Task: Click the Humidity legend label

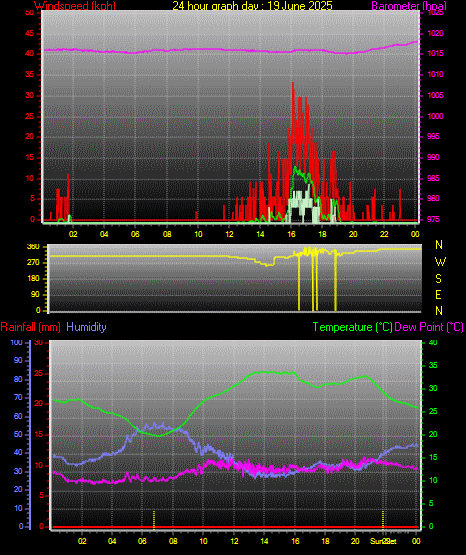Action: [x=86, y=327]
